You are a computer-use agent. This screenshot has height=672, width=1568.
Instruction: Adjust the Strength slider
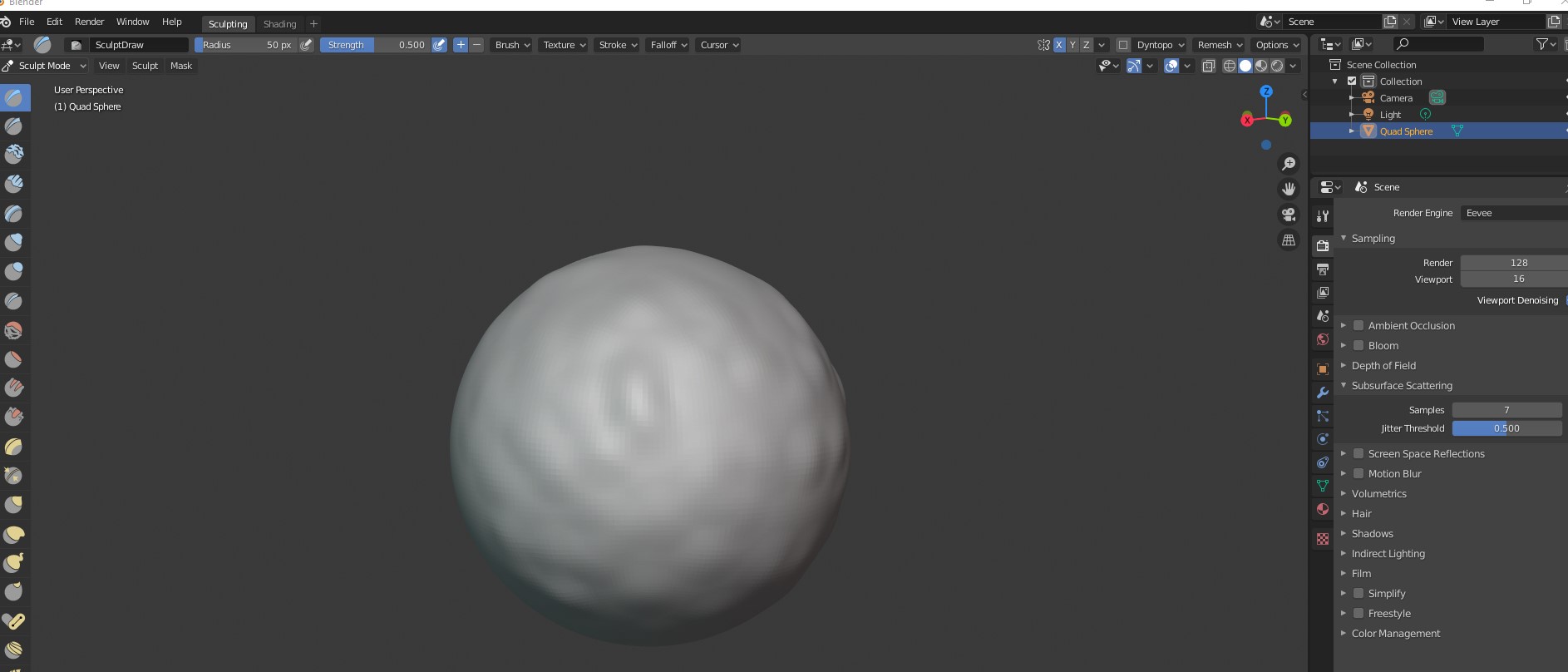(374, 45)
